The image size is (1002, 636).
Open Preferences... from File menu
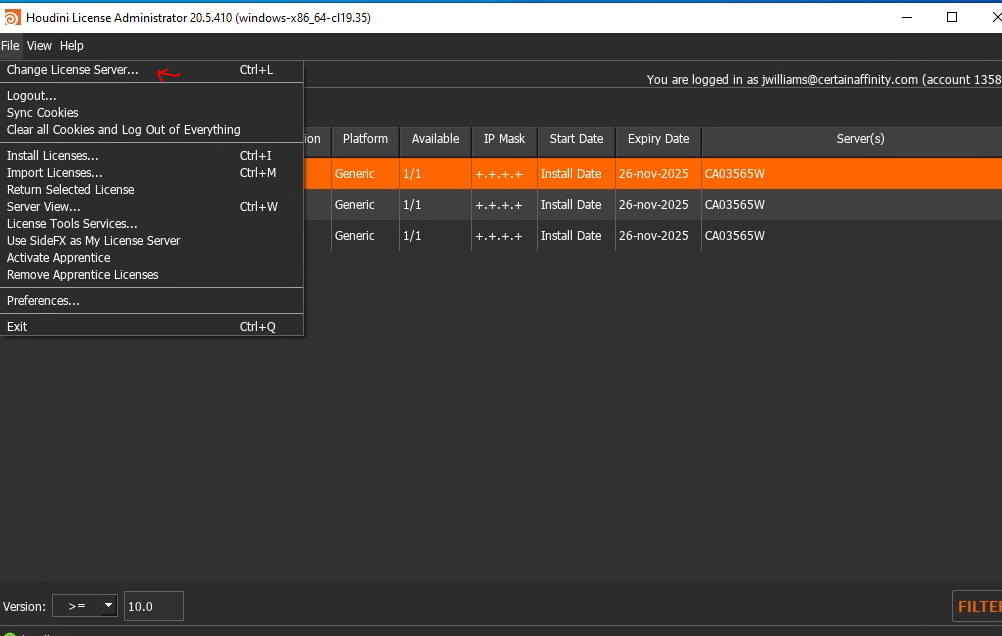point(151,300)
